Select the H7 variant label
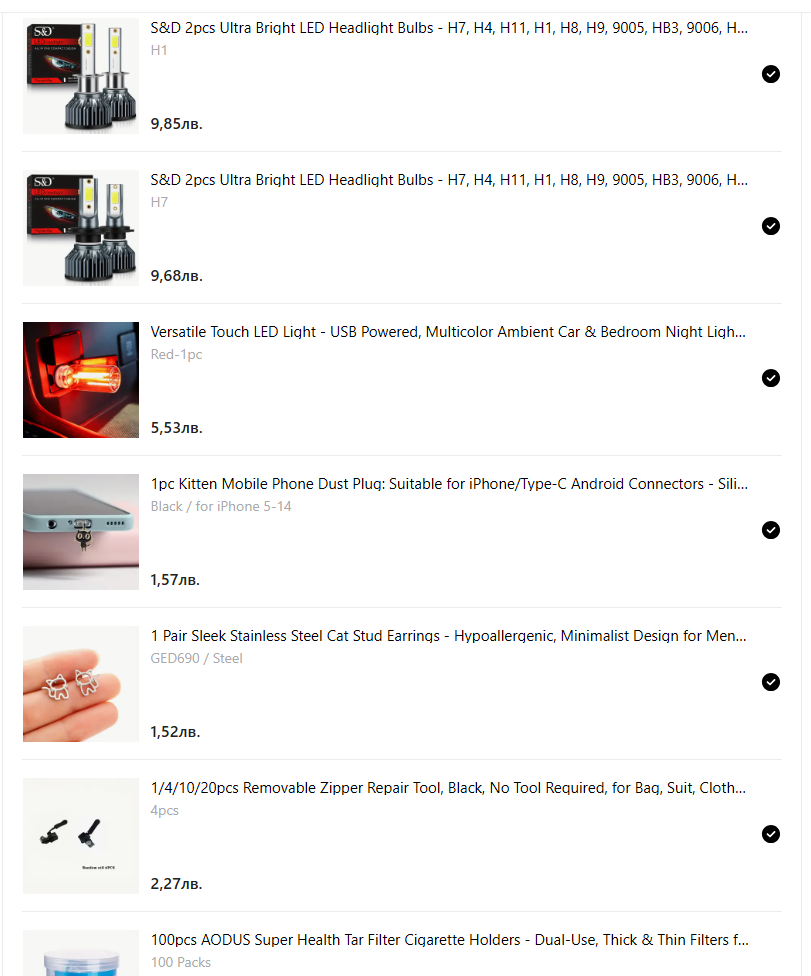The width and height of the screenshot is (811, 976). coord(159,202)
